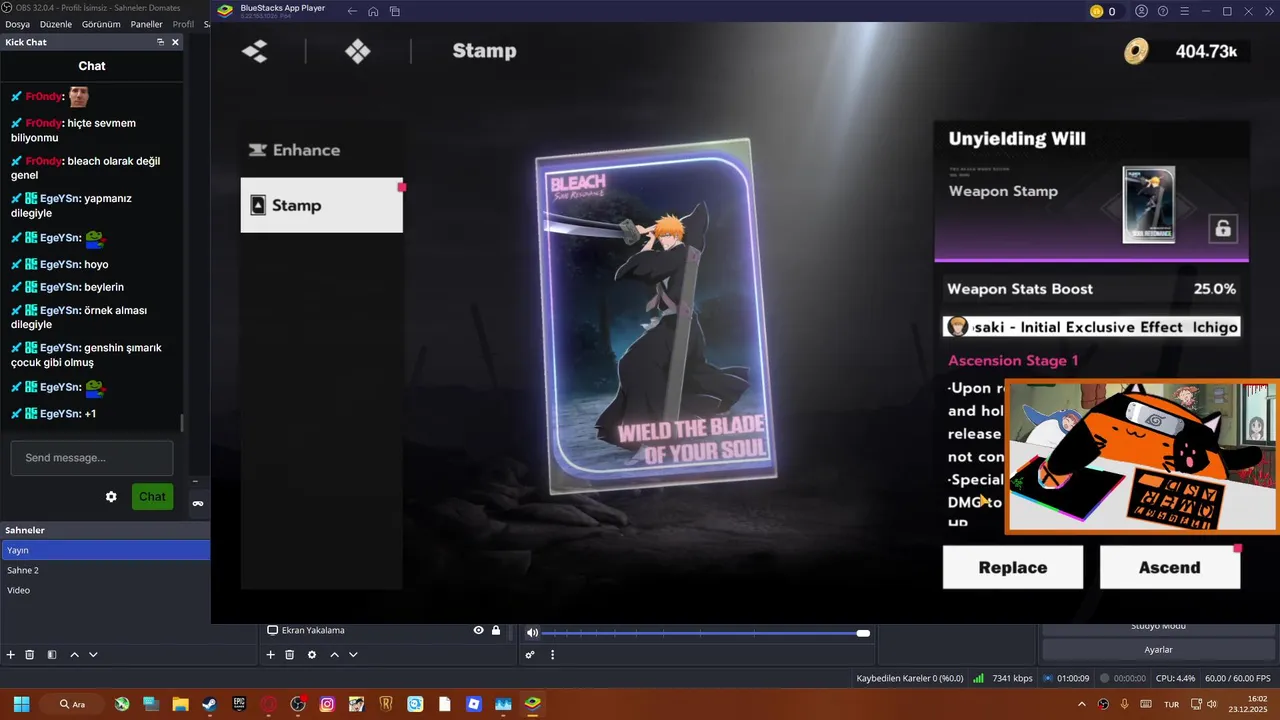Image resolution: width=1280 pixels, height=720 pixels.
Task: Select the Stamp tab
Action: (x=322, y=205)
